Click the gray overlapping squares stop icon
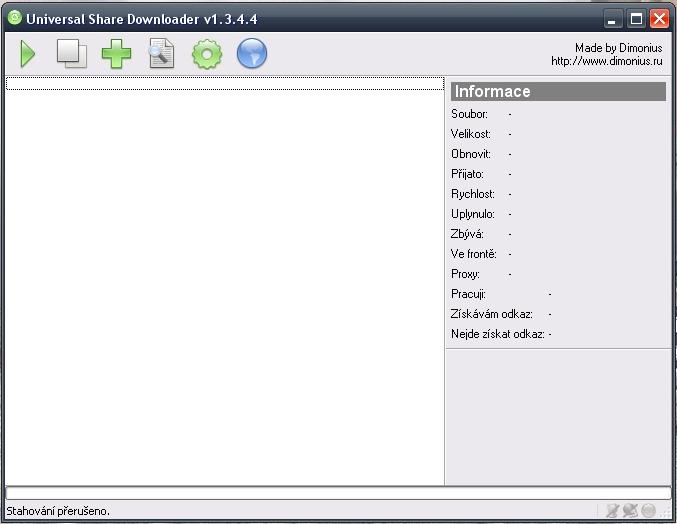Viewport: 677px width, 524px height. 72,54
